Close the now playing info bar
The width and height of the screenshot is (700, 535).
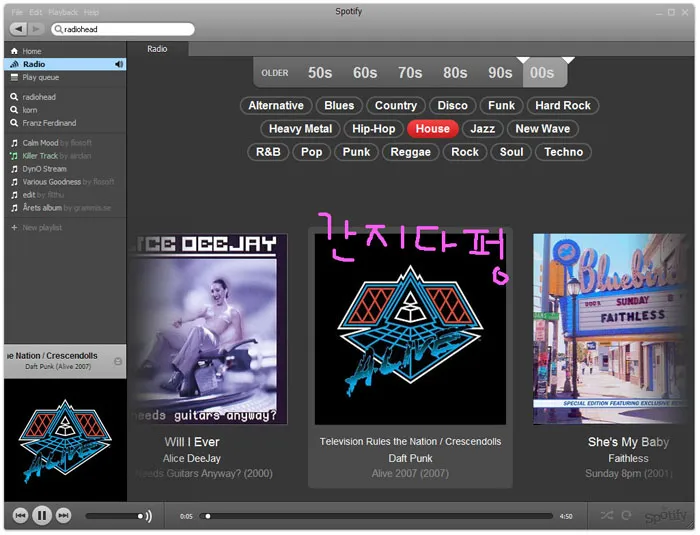(118, 361)
